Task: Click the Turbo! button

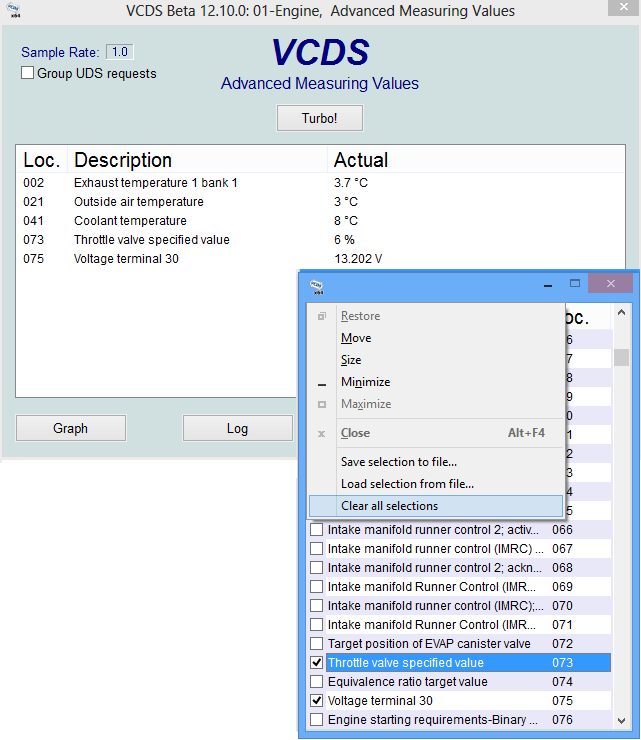Action: point(320,118)
